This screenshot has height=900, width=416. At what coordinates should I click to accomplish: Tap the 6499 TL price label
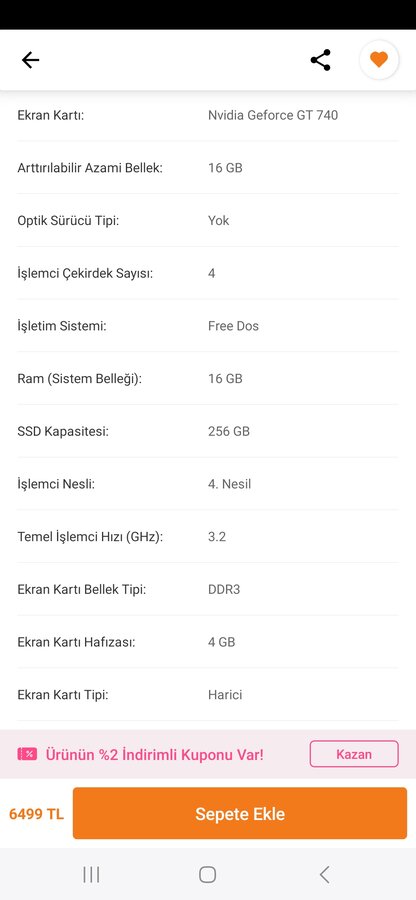(37, 813)
